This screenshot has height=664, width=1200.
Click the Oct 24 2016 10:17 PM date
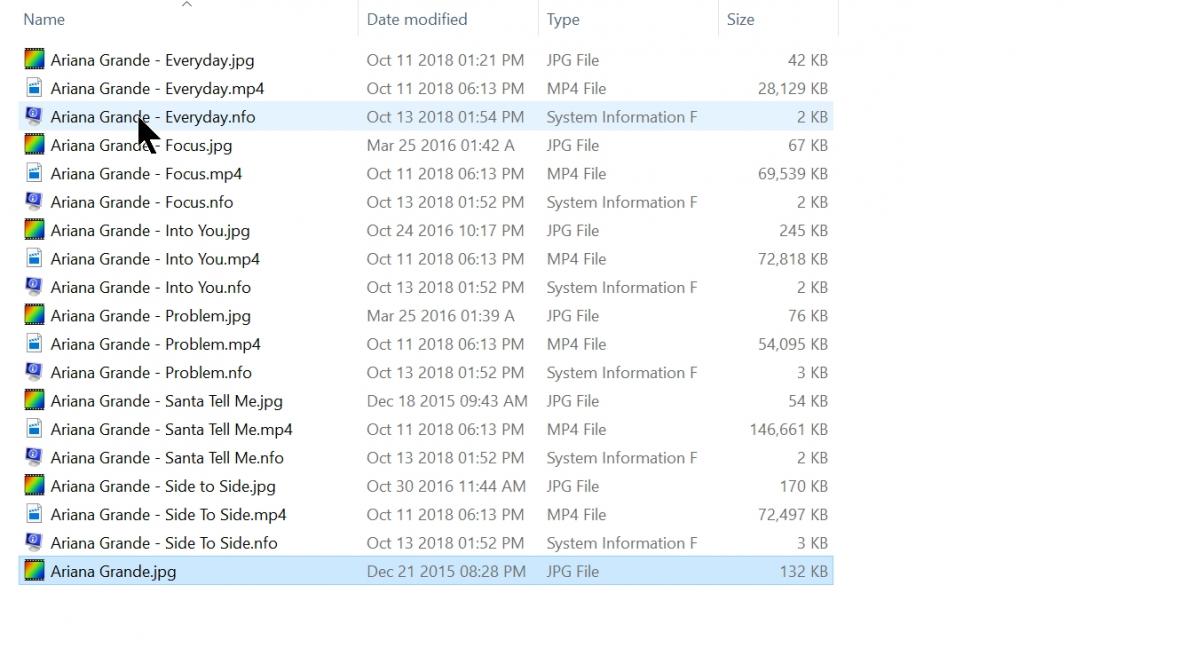(x=445, y=230)
